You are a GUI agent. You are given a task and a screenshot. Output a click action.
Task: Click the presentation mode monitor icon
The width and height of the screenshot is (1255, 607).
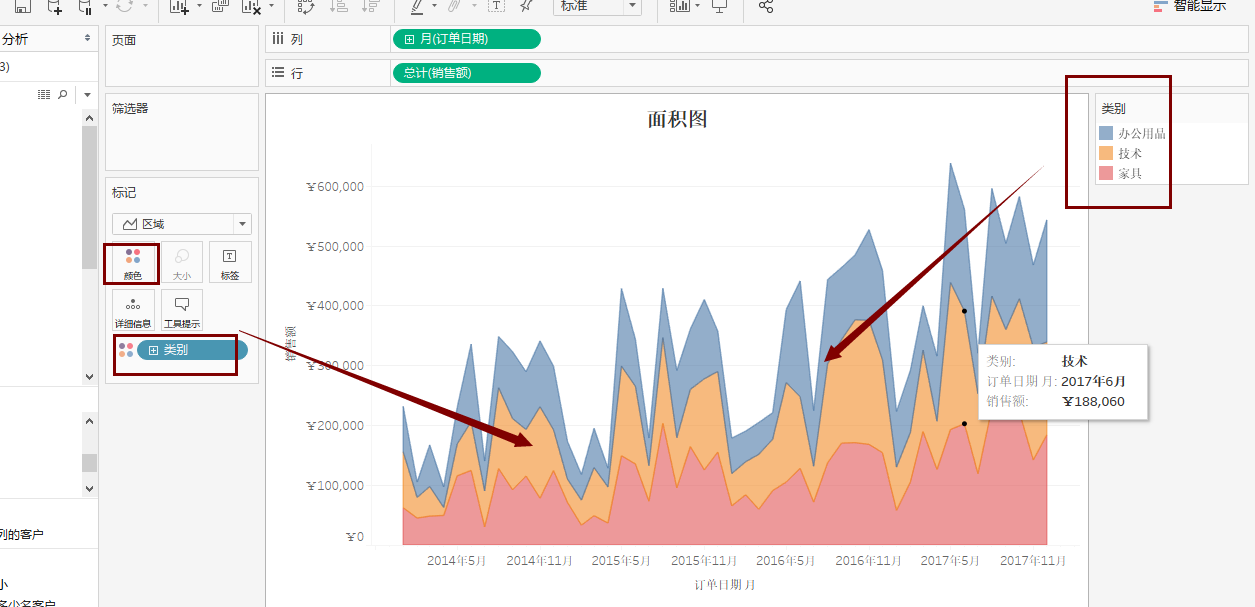click(719, 6)
